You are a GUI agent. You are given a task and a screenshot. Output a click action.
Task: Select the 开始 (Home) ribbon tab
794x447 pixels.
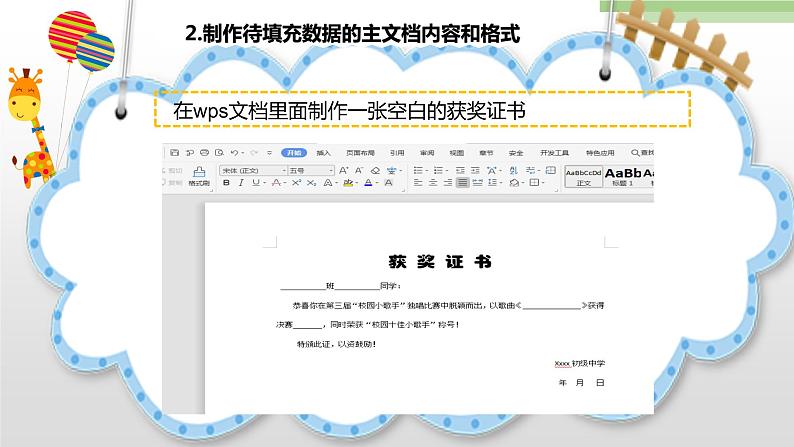click(x=294, y=153)
